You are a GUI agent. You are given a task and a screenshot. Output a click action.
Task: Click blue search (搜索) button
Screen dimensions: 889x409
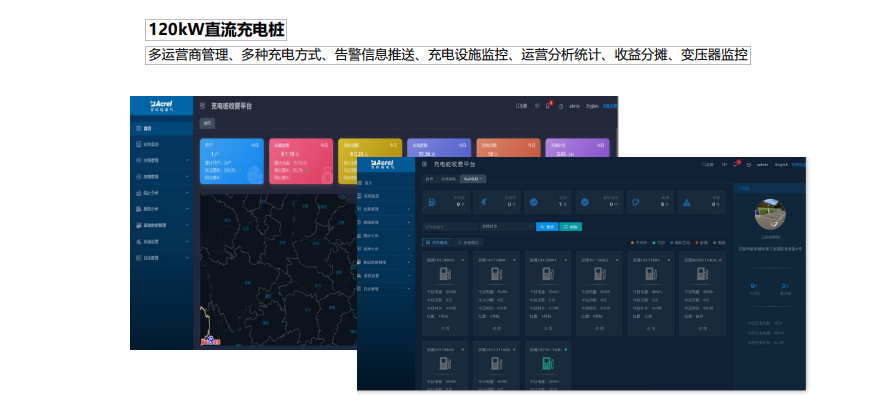(x=547, y=226)
